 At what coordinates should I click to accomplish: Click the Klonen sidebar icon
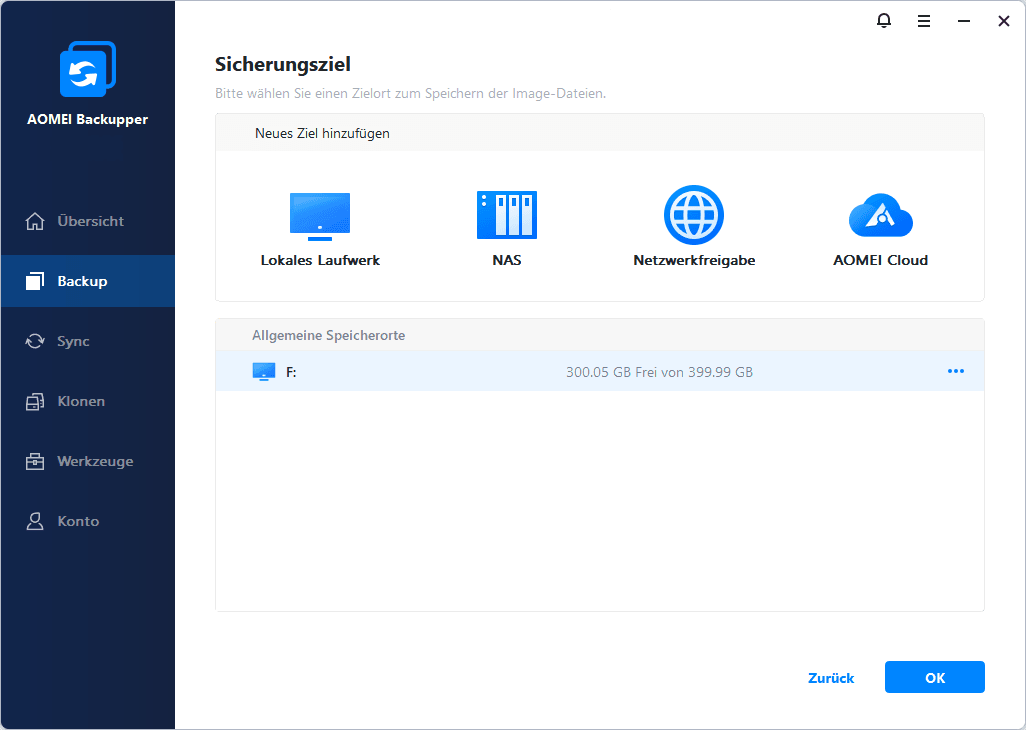[35, 402]
